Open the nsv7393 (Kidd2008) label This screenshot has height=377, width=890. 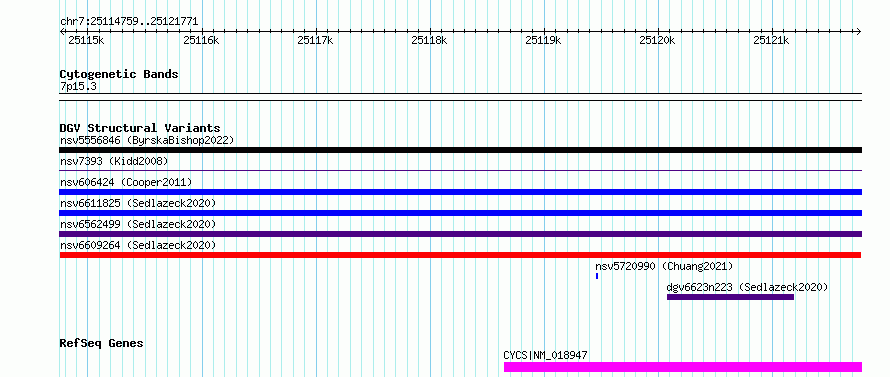[114, 161]
